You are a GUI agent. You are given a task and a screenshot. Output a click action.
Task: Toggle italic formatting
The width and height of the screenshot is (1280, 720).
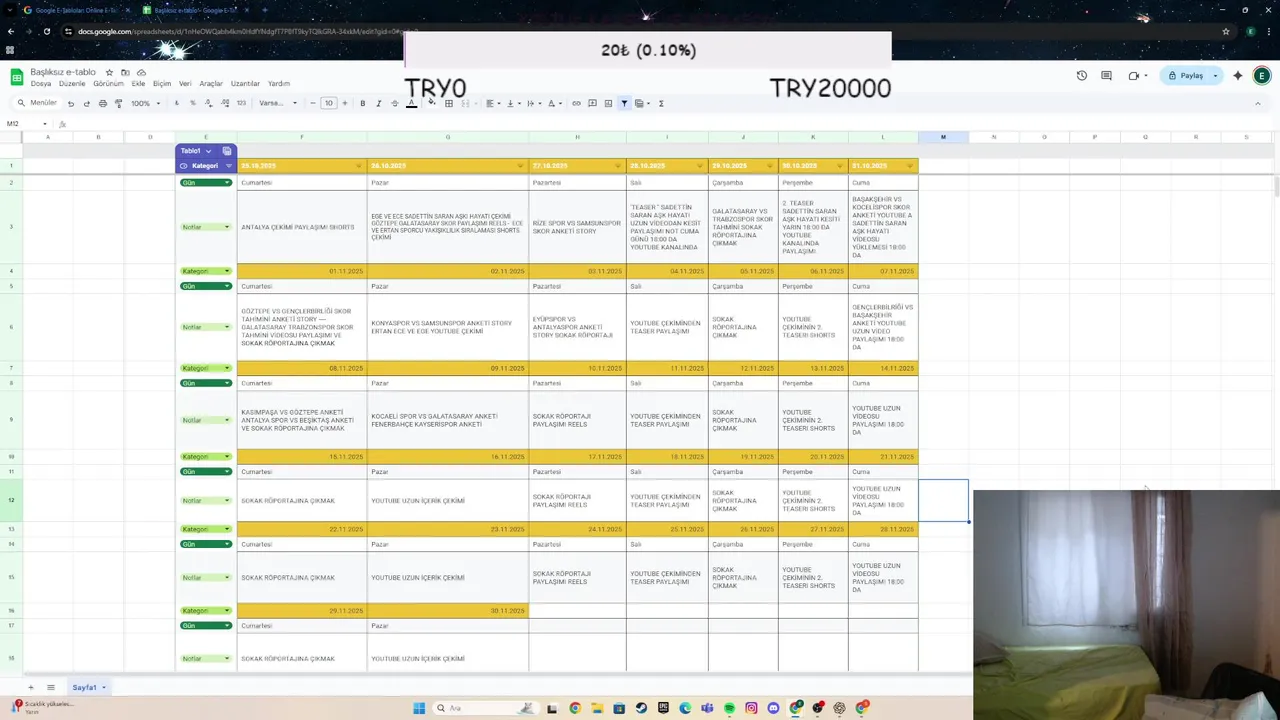pyautogui.click(x=378, y=103)
